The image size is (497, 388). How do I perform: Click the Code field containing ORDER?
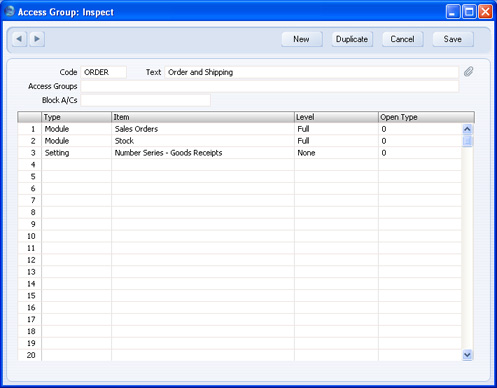pyautogui.click(x=104, y=72)
